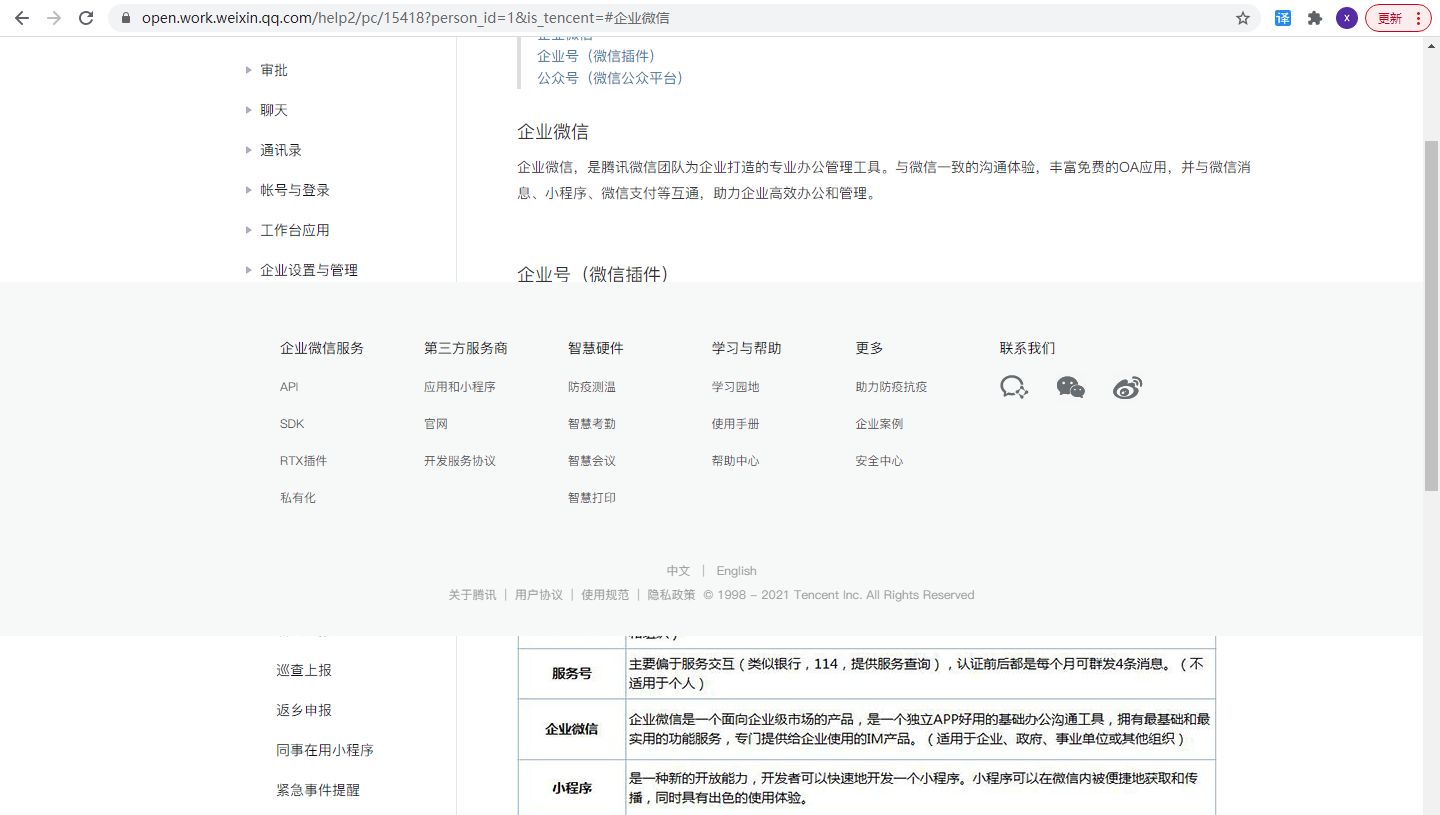
Task: Reload the current page
Action: pyautogui.click(x=86, y=18)
